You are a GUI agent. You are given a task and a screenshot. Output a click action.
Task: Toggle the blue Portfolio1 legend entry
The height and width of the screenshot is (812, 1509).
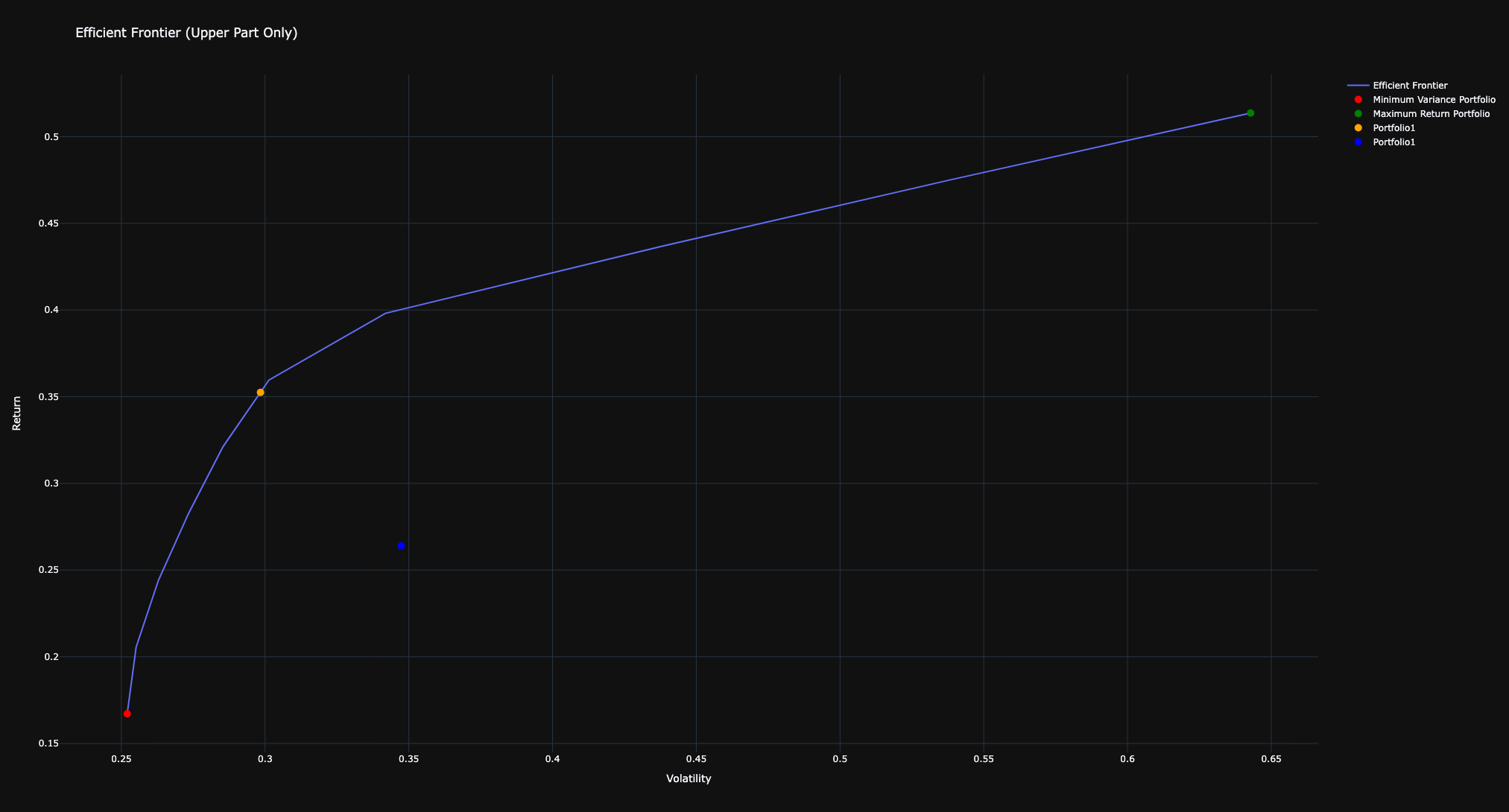click(x=1393, y=142)
